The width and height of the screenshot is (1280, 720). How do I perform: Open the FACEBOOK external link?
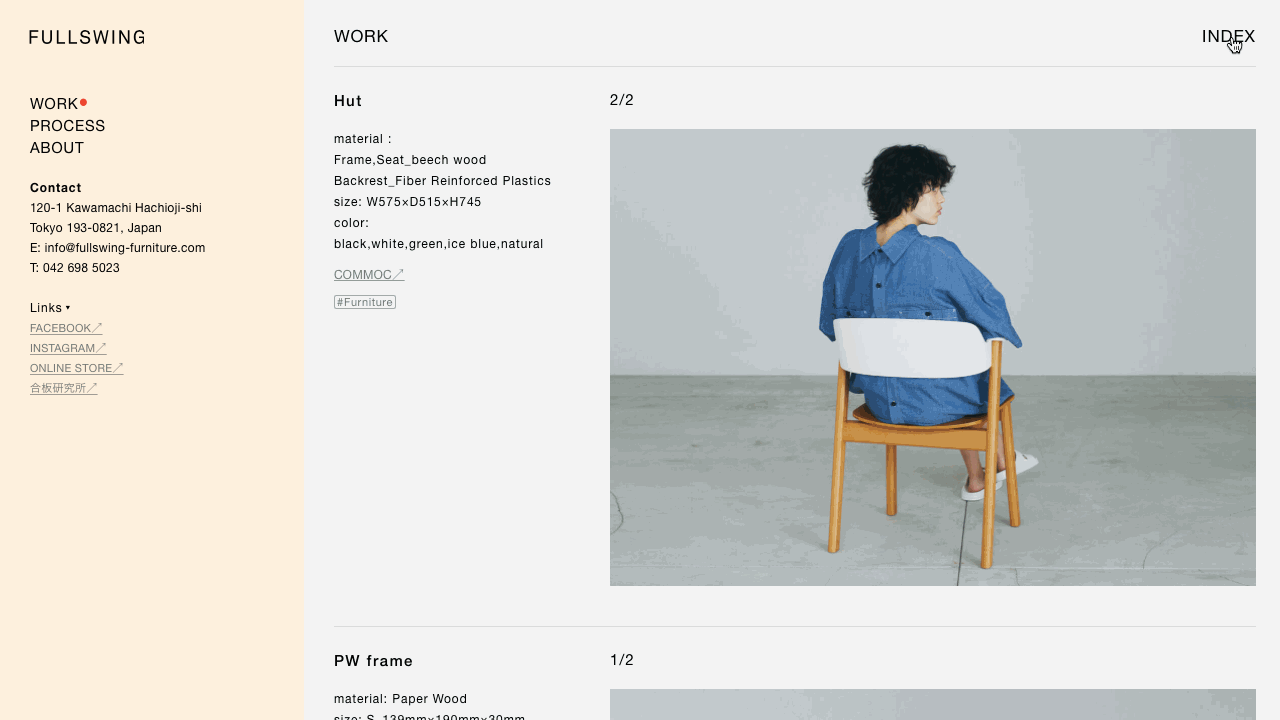coord(66,328)
